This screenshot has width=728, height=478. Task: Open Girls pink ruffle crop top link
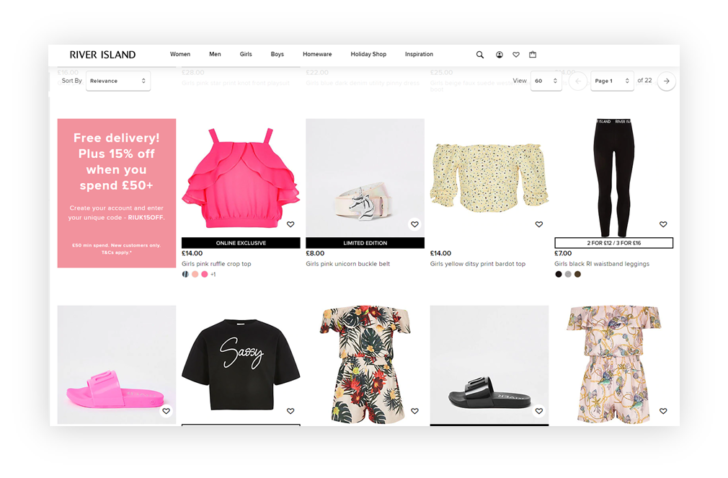pos(216,264)
